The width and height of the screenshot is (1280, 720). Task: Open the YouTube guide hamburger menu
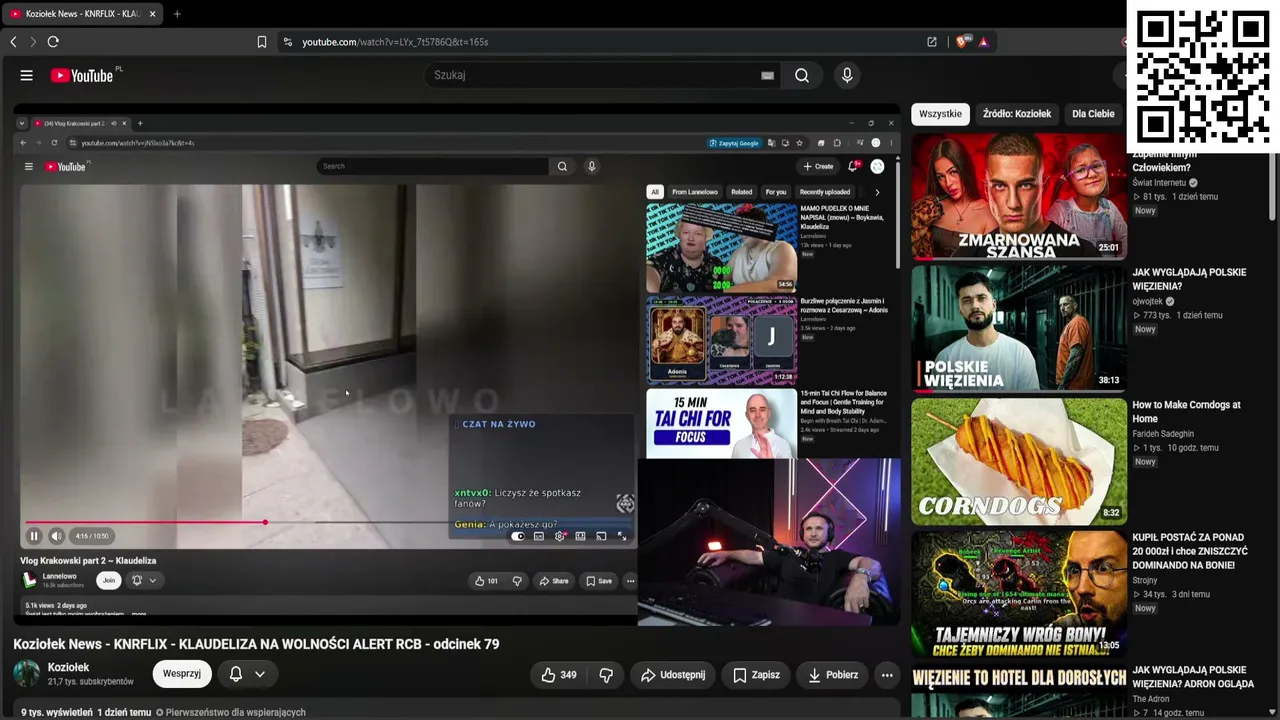[x=27, y=75]
